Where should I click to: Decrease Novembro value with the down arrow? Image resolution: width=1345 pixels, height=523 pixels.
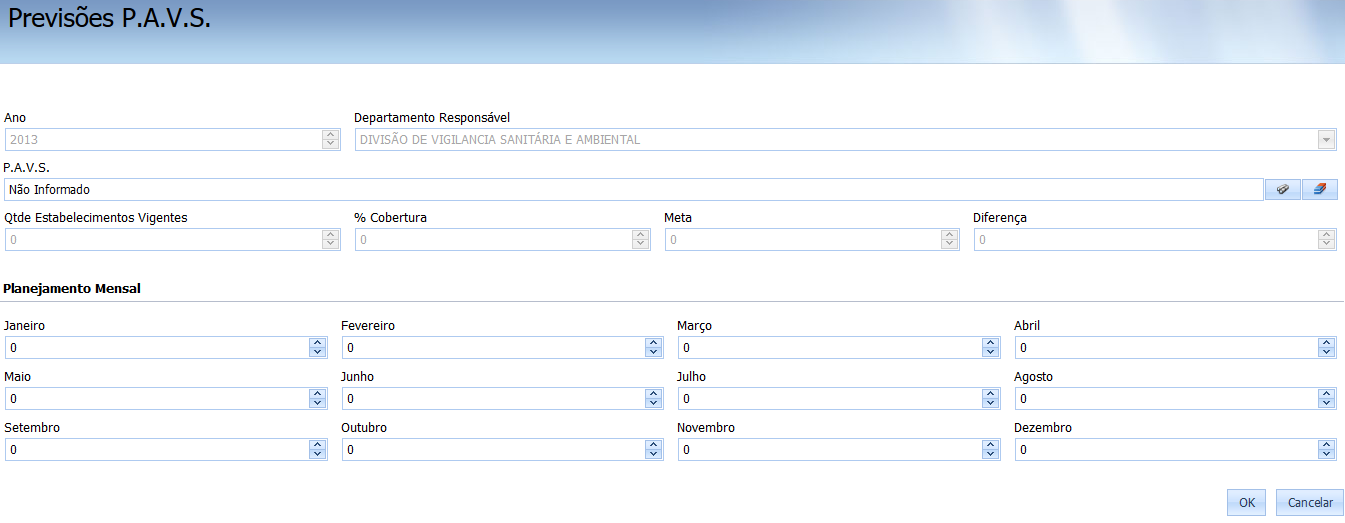click(991, 454)
